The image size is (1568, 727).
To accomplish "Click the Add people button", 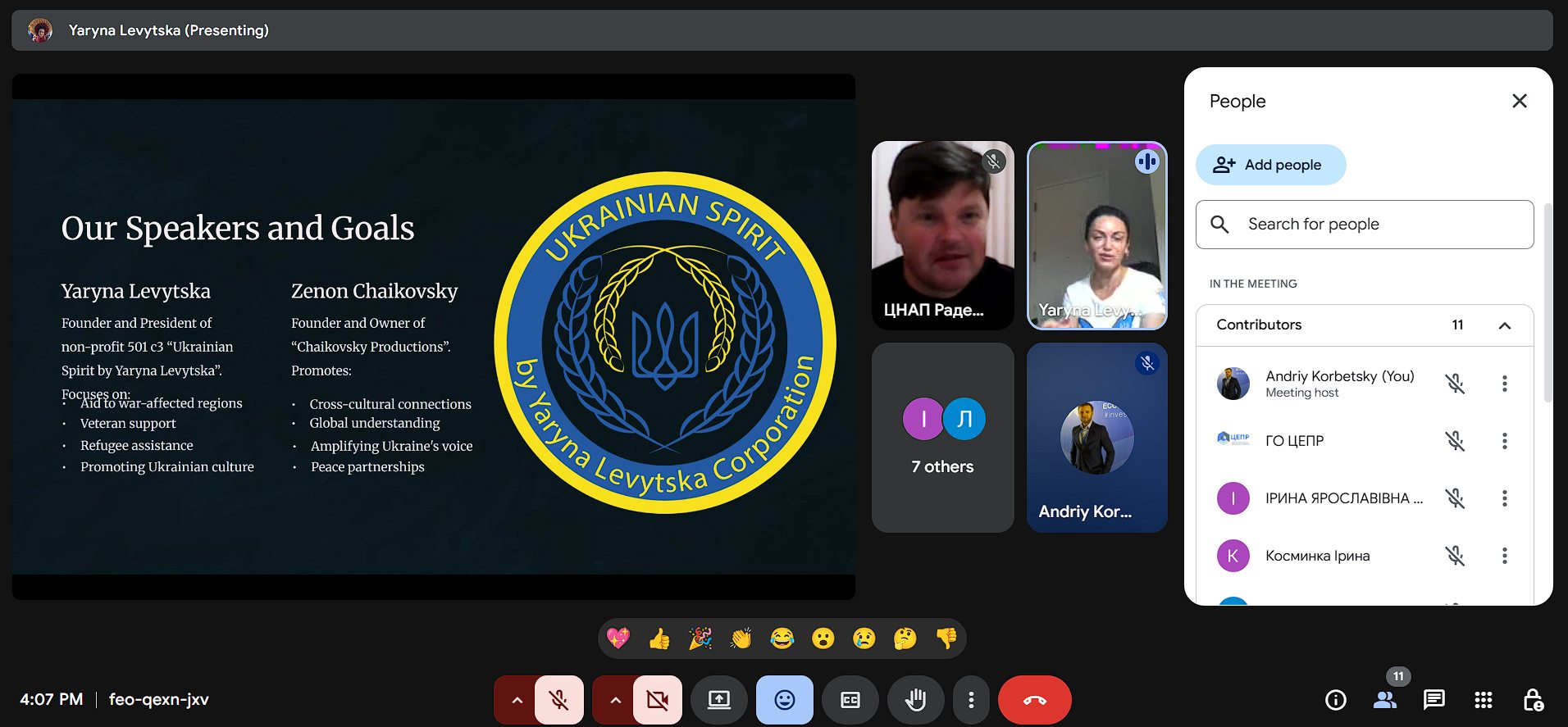I will click(x=1270, y=165).
